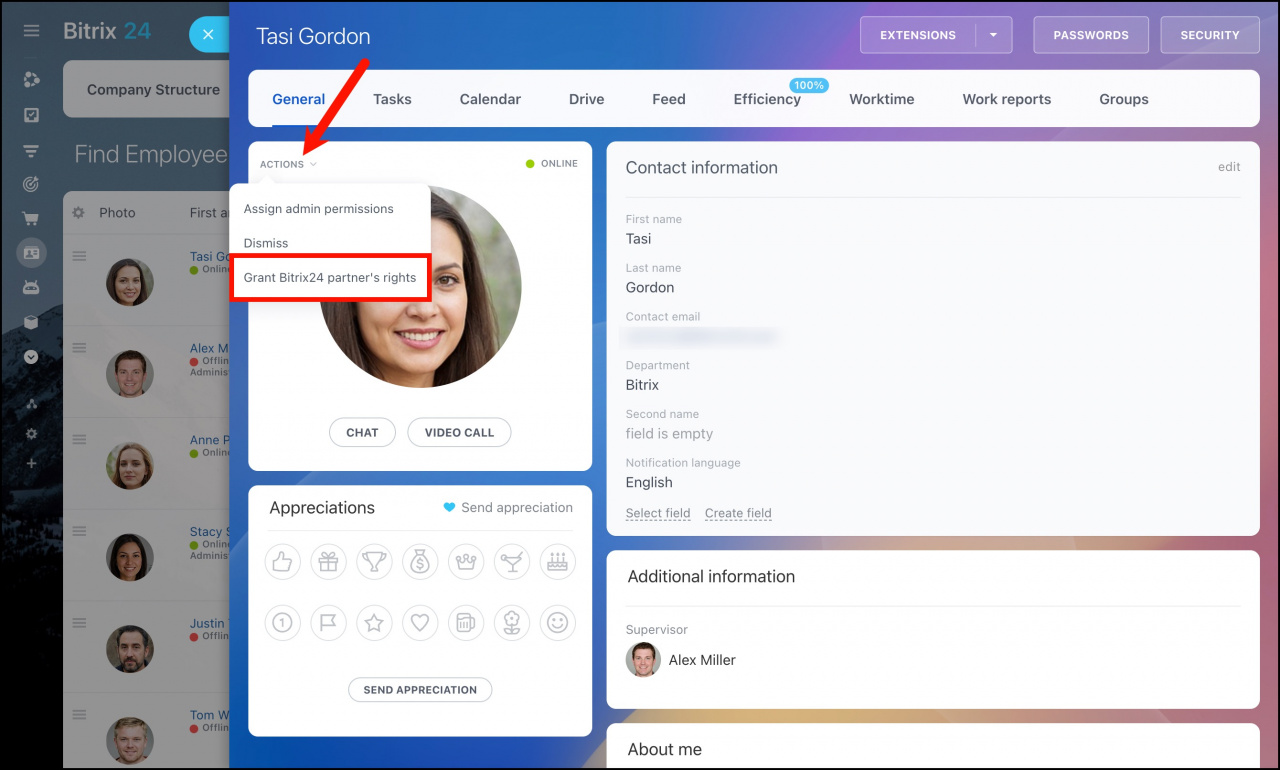This screenshot has width=1280, height=770.
Task: Choose the cocktail glass appreciation icon
Action: tap(512, 562)
